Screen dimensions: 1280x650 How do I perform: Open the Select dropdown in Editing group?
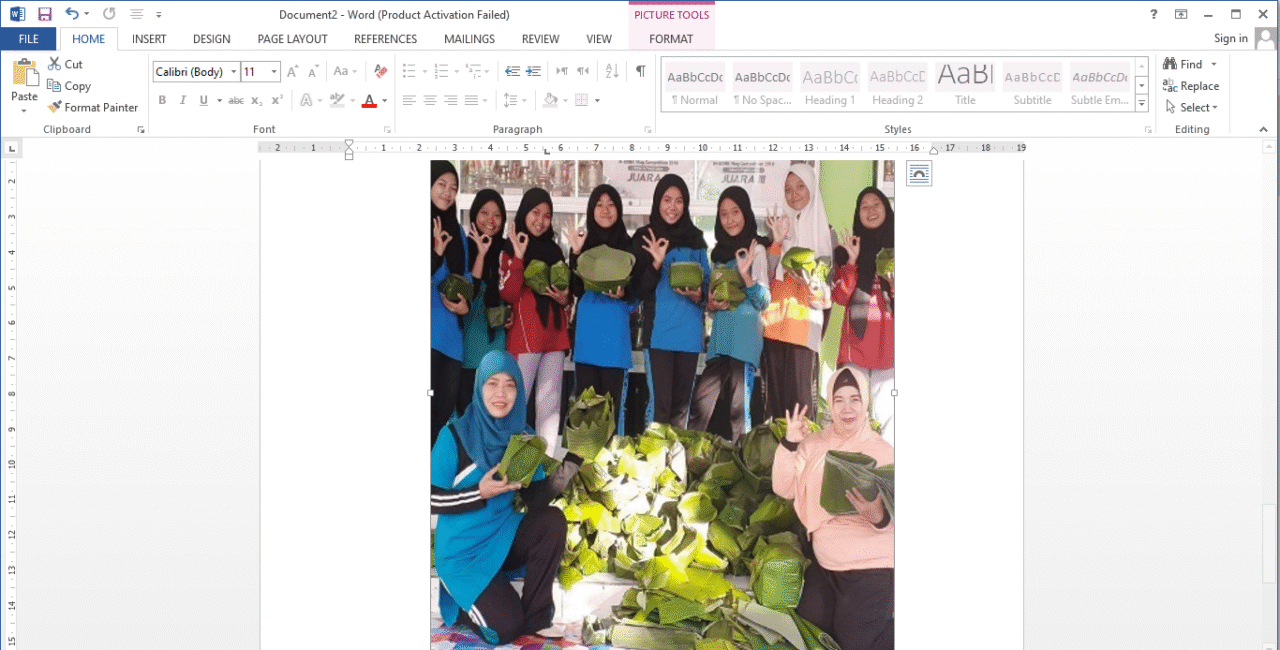point(1192,107)
